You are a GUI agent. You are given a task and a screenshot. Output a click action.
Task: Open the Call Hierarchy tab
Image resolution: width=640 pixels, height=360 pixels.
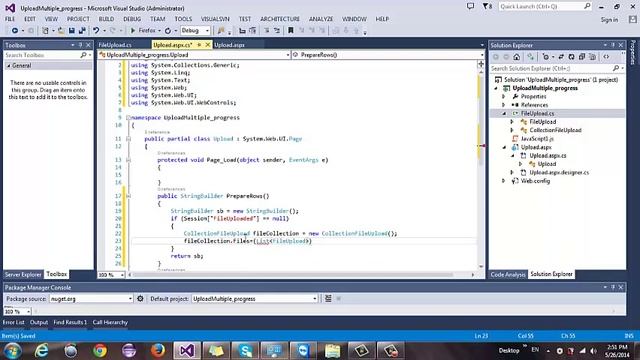tap(110, 322)
